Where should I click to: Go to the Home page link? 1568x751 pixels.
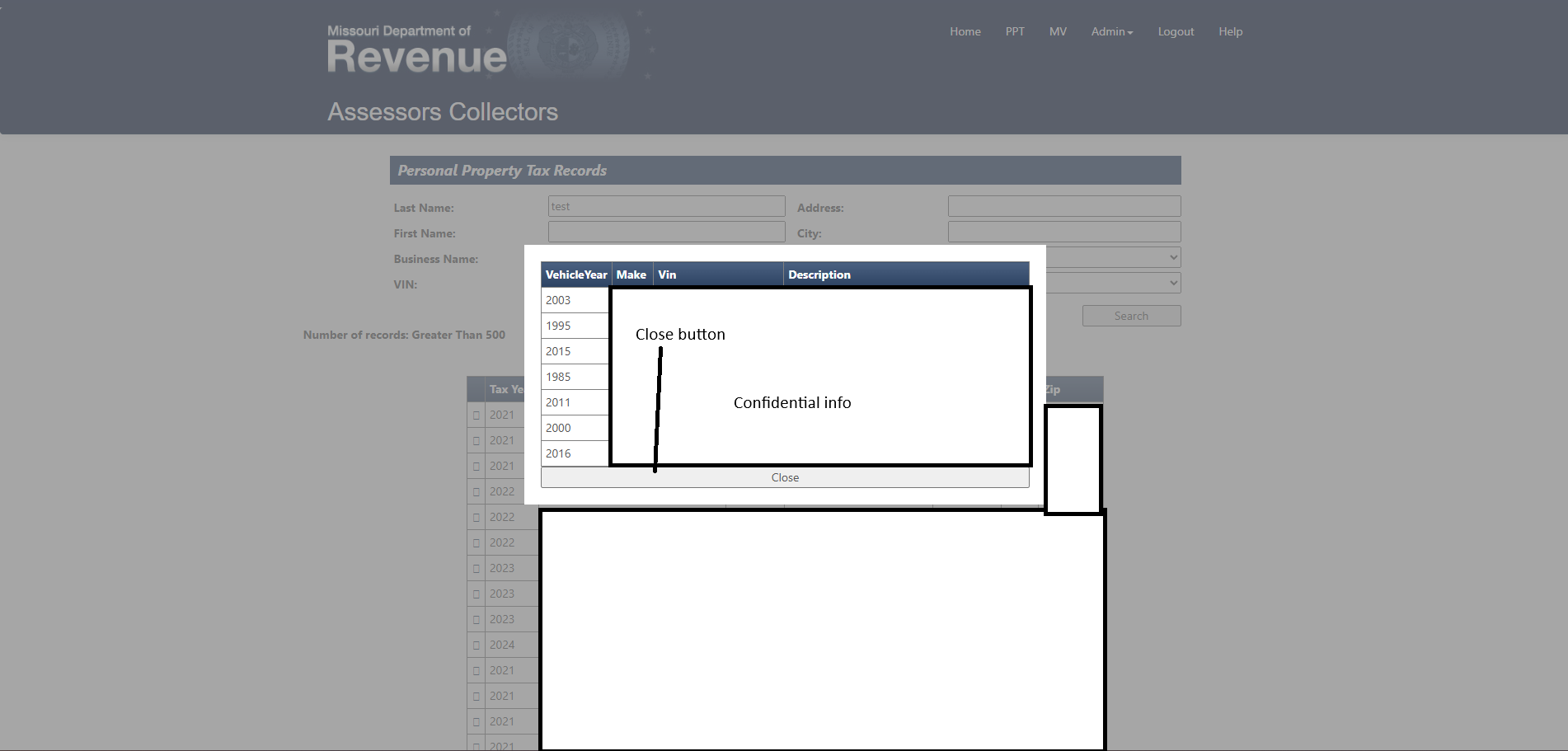(x=965, y=31)
